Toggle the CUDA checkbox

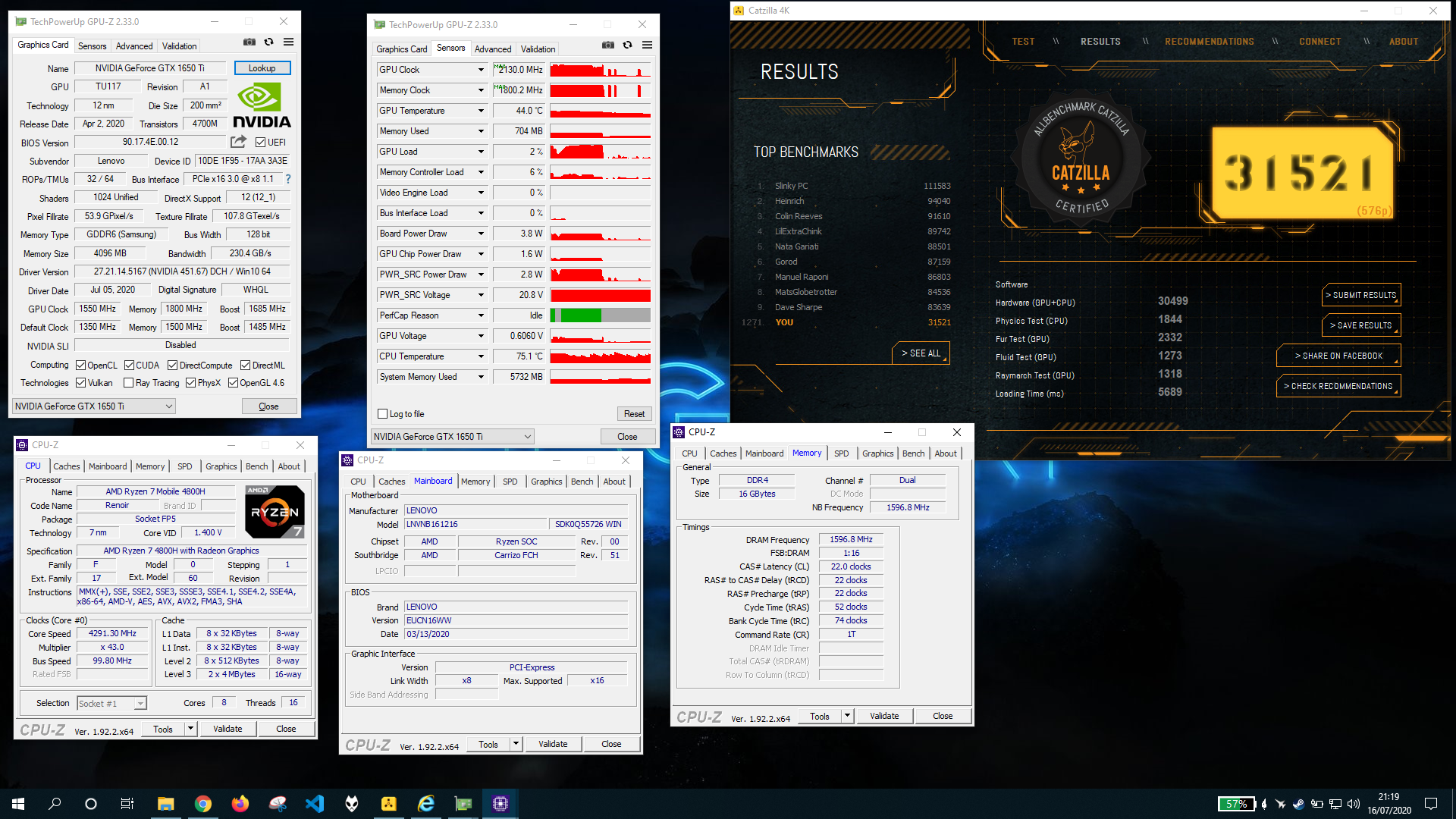pyautogui.click(x=129, y=366)
